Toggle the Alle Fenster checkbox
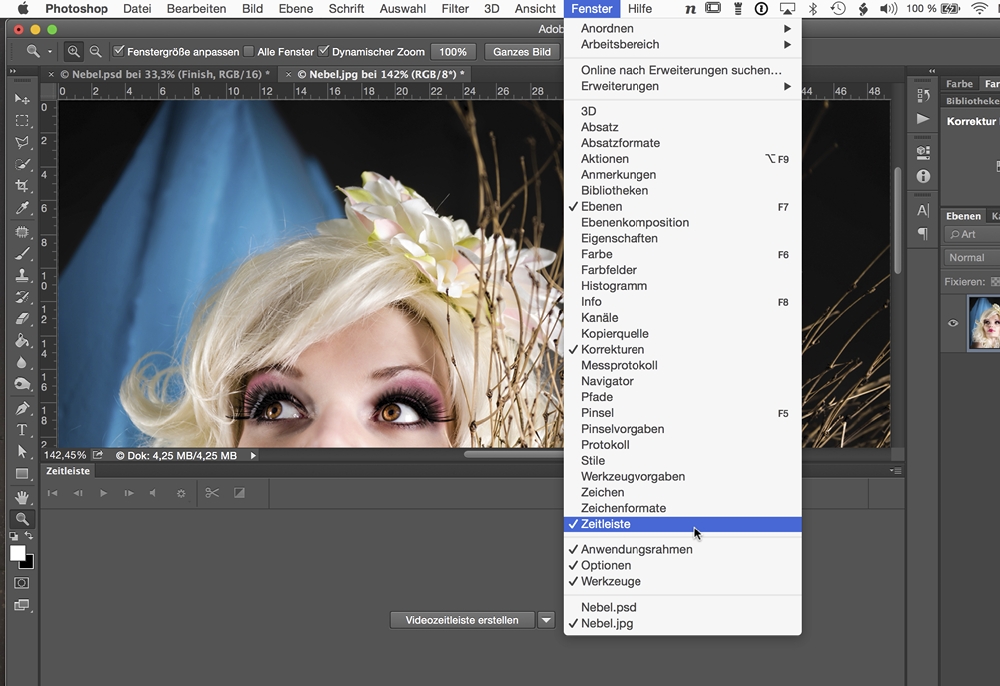 (249, 51)
